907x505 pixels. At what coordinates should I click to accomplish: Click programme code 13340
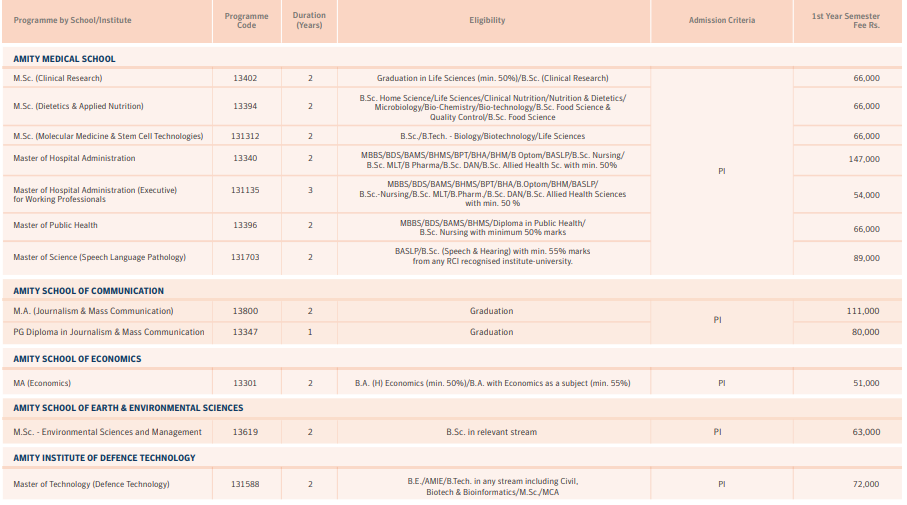245,158
